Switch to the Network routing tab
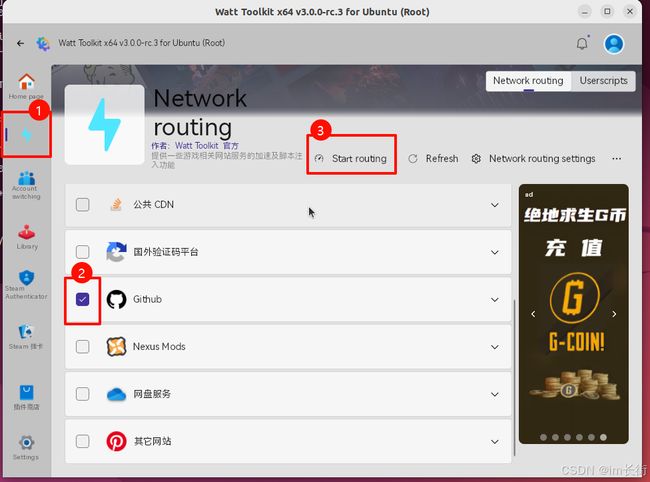This screenshot has height=482, width=650. 528,81
